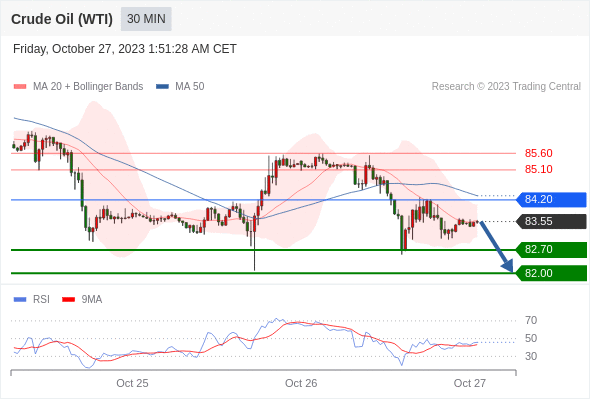Click the 85.60 resistance level label
Screen dimensions: 590x400
coord(538,154)
